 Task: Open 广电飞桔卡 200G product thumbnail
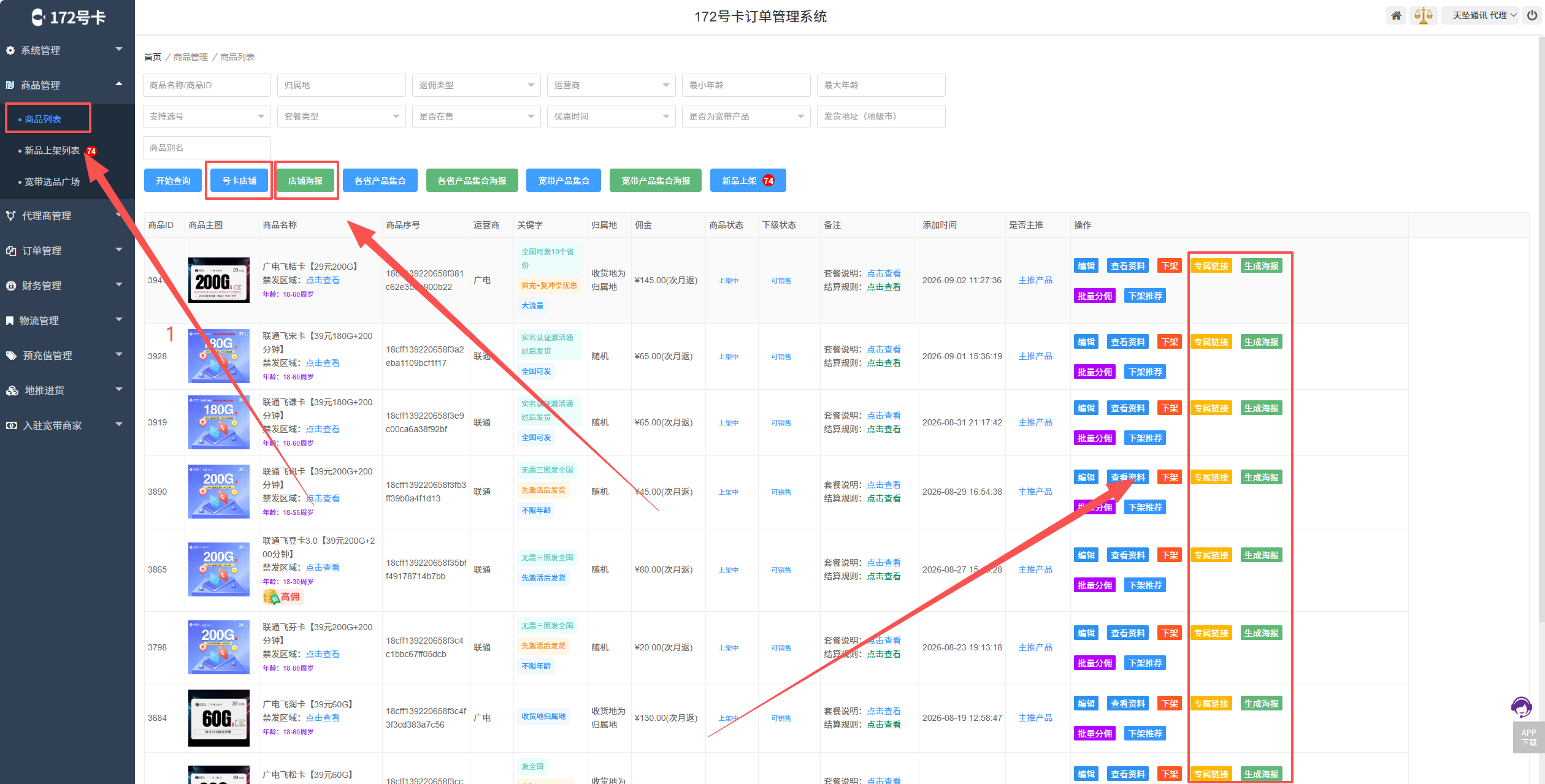pos(219,280)
